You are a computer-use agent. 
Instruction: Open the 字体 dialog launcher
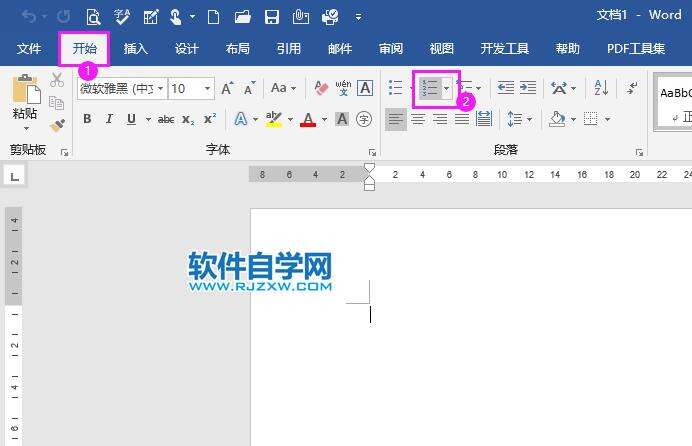tap(372, 153)
